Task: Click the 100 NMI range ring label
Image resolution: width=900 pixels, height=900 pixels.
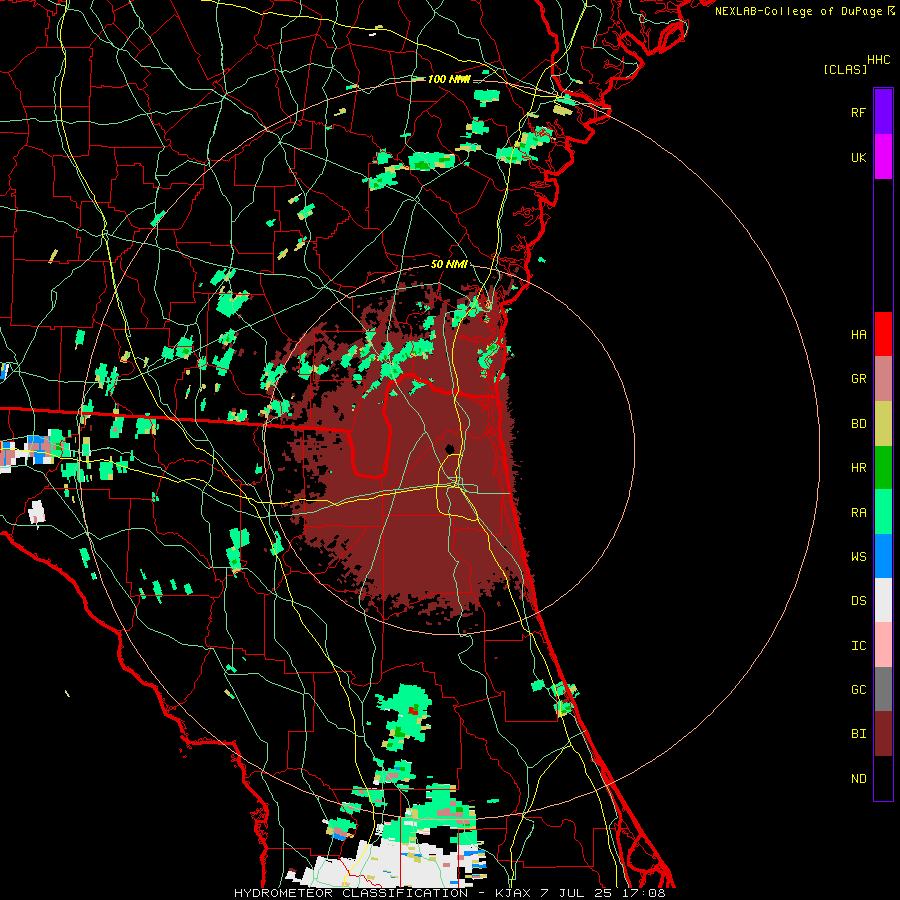Action: pyautogui.click(x=448, y=79)
